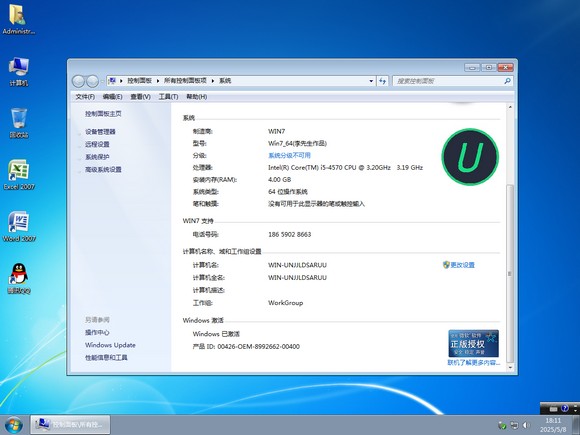This screenshot has height=435, width=580.
Task: Click the network tray icon
Action: click(x=514, y=425)
